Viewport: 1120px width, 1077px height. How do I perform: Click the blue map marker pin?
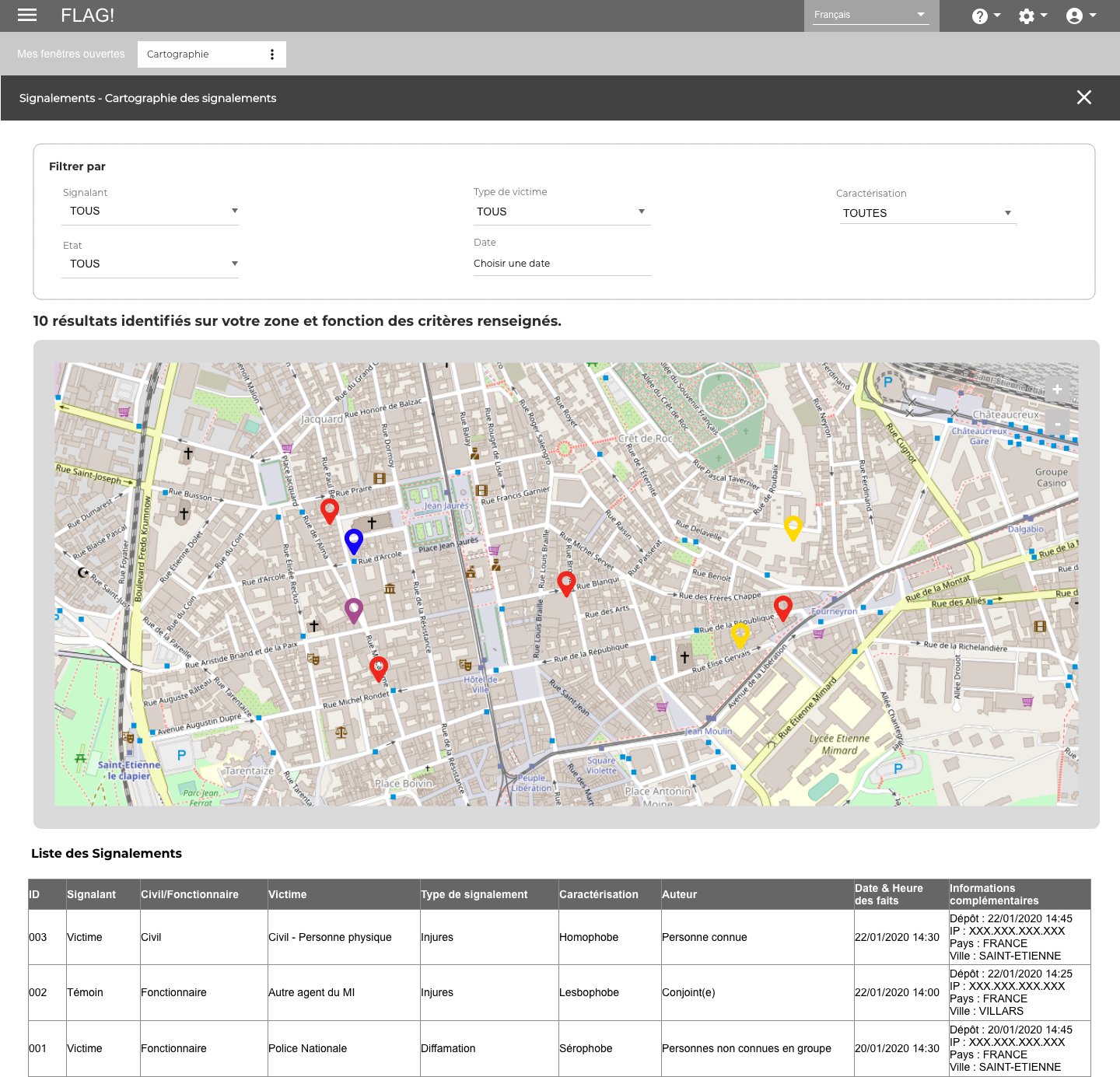point(354,539)
